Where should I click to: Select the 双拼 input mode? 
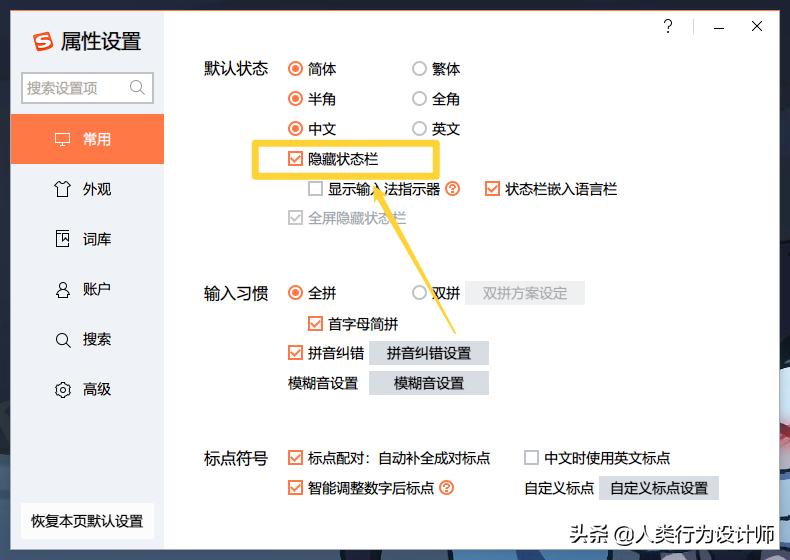pos(419,293)
